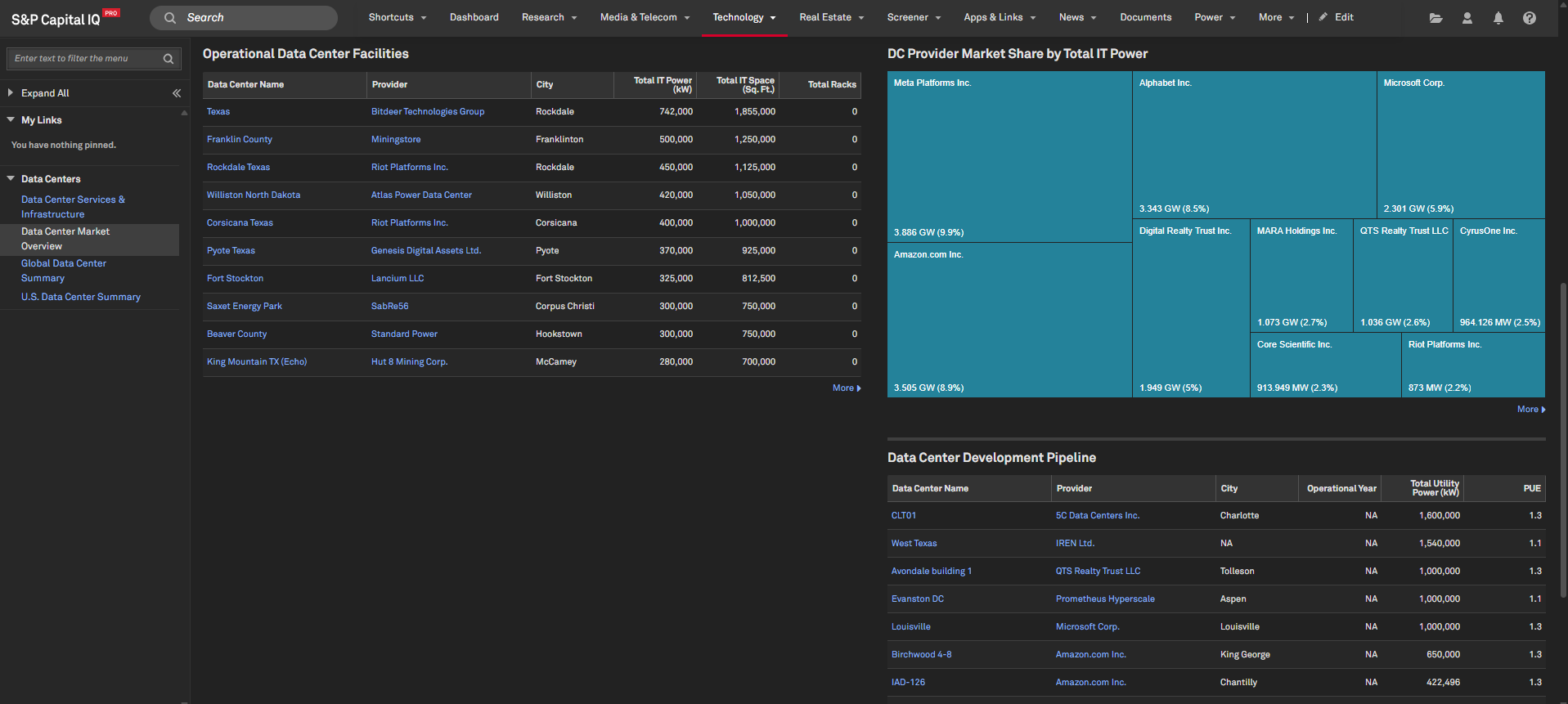This screenshot has height=704, width=1568.
Task: Click the Digital Realty Trust treemap tile
Action: pyautogui.click(x=1192, y=308)
